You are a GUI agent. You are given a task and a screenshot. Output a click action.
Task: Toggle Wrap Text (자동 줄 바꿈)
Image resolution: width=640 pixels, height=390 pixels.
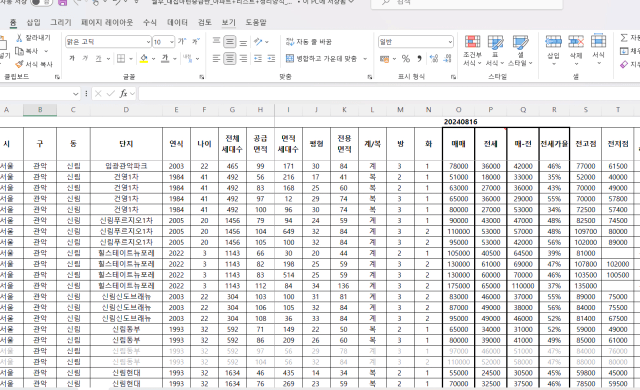pyautogui.click(x=309, y=42)
